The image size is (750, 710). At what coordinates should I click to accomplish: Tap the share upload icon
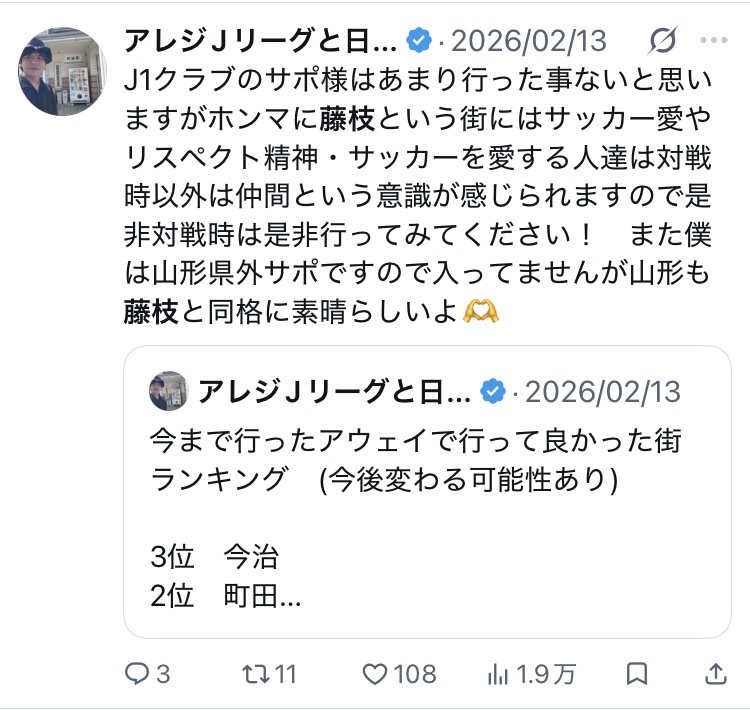pos(716,674)
